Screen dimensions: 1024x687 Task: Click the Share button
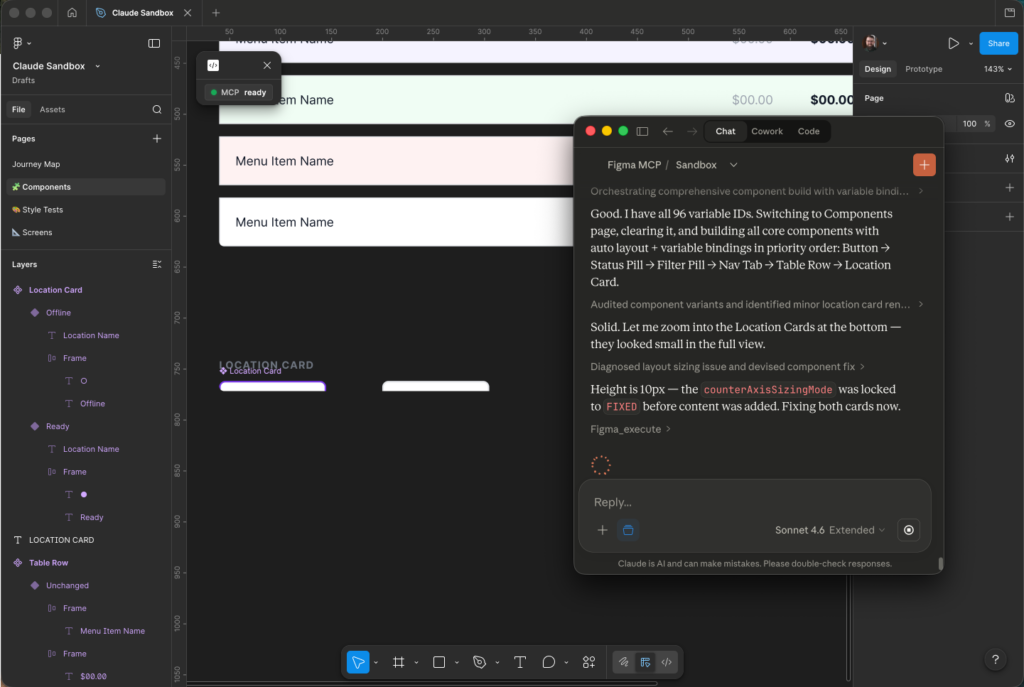(x=998, y=43)
